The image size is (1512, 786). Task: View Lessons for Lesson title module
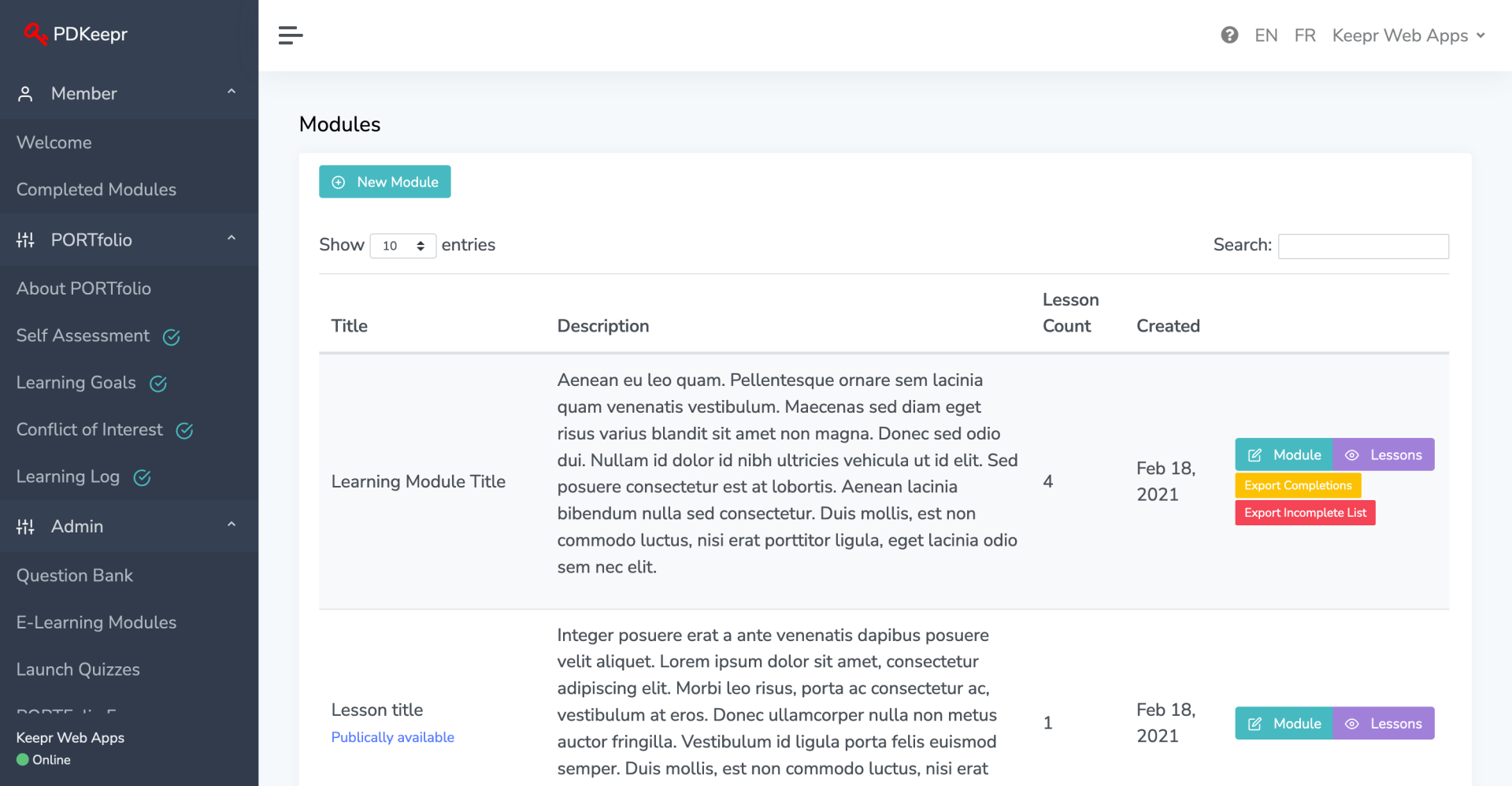pyautogui.click(x=1383, y=724)
